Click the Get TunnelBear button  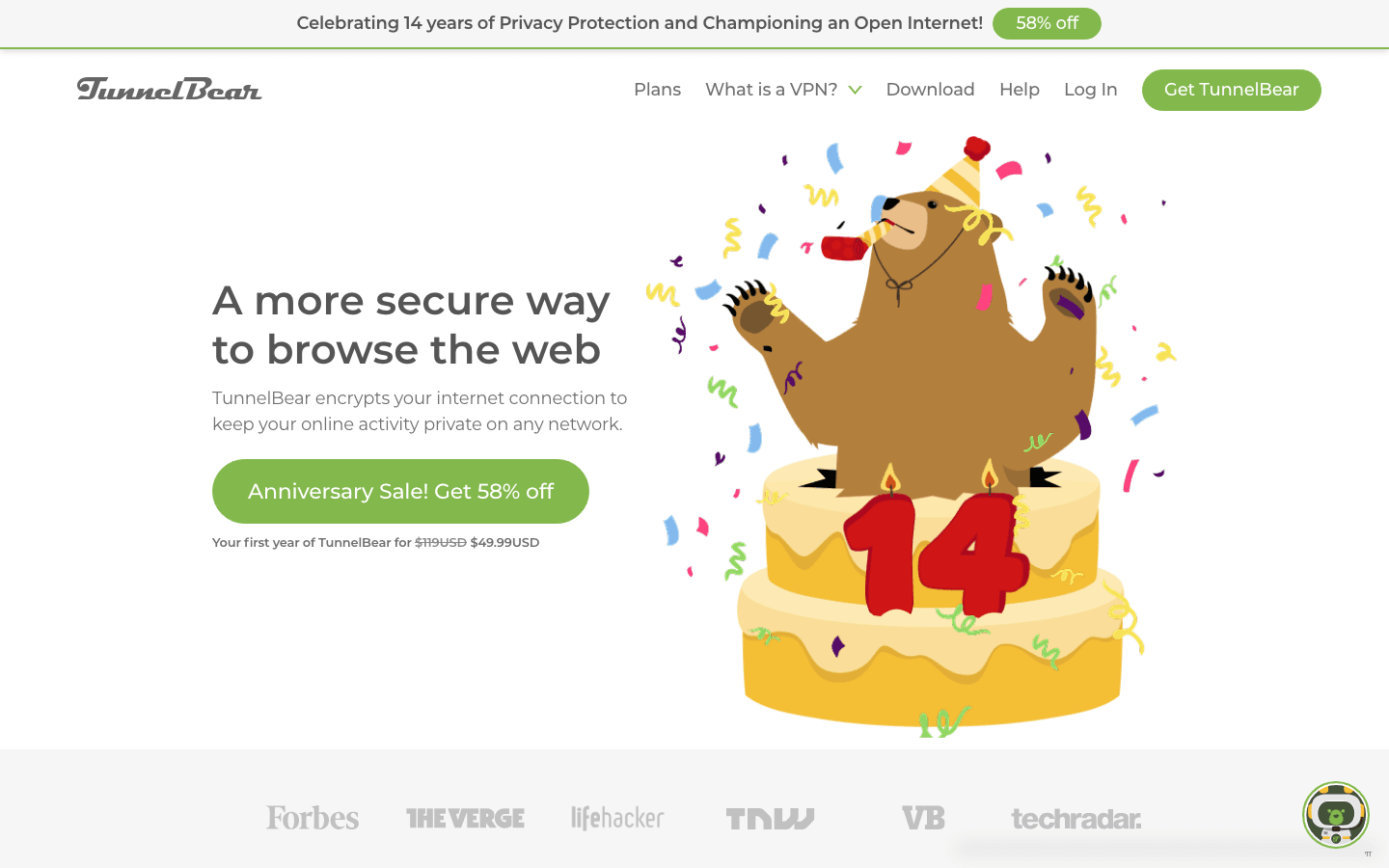tap(1231, 90)
